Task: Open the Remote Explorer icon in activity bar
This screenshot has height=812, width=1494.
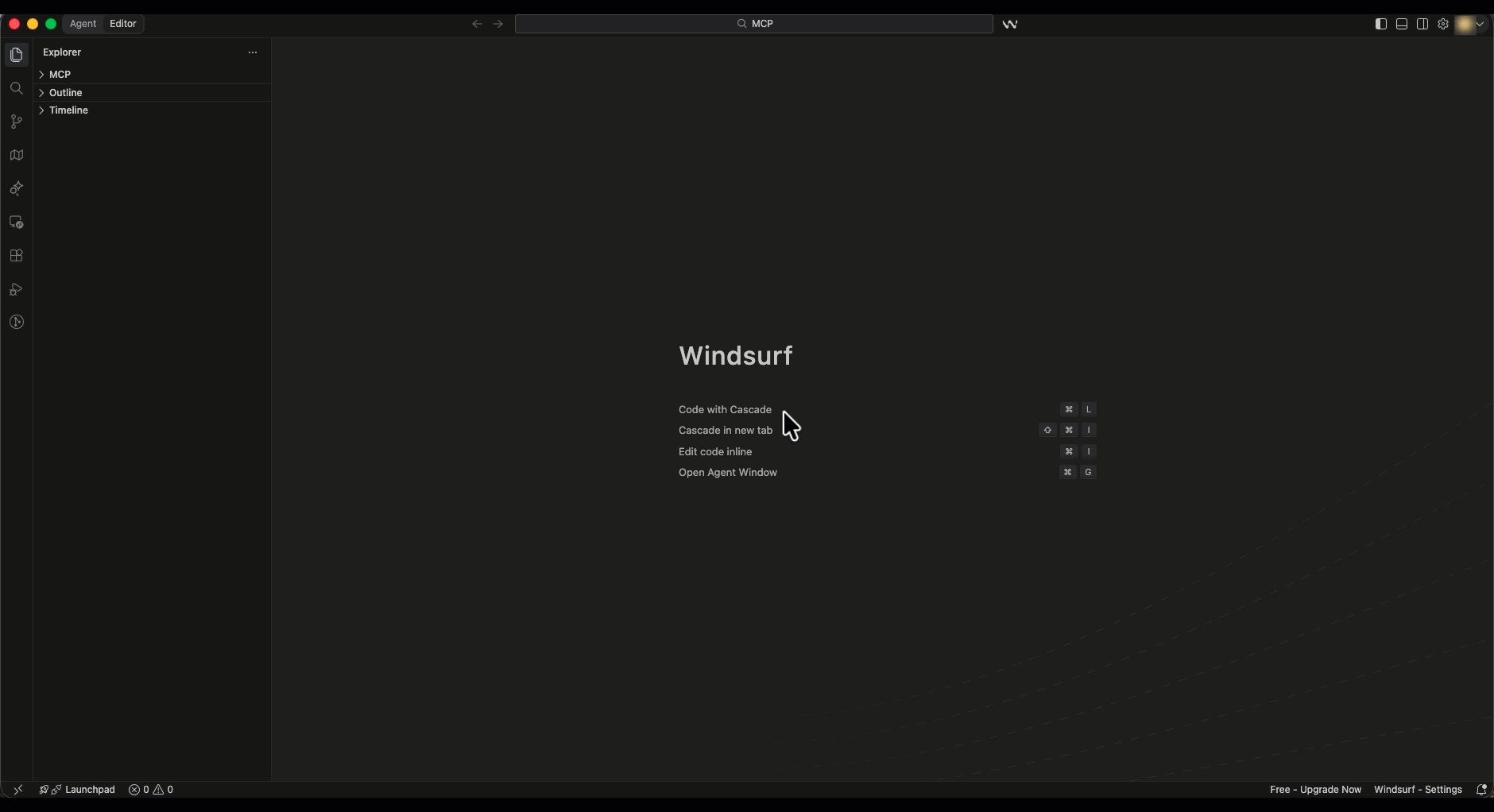Action: [x=16, y=222]
